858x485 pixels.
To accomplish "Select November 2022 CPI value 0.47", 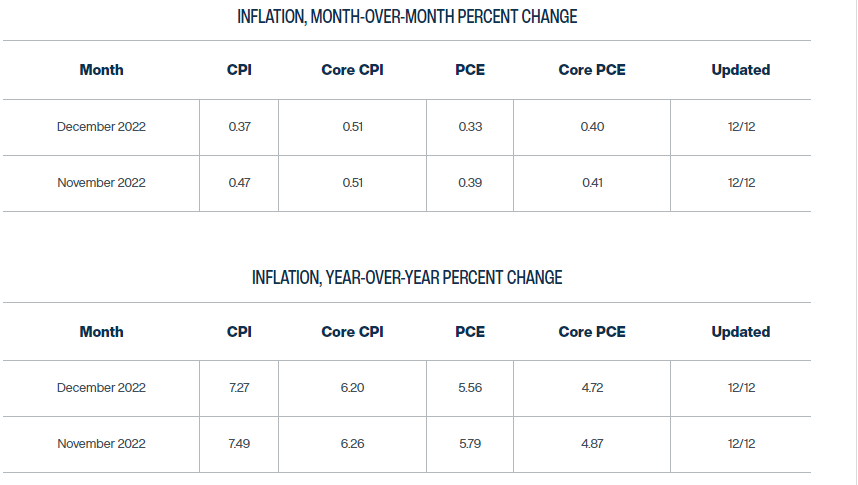I will (x=239, y=183).
